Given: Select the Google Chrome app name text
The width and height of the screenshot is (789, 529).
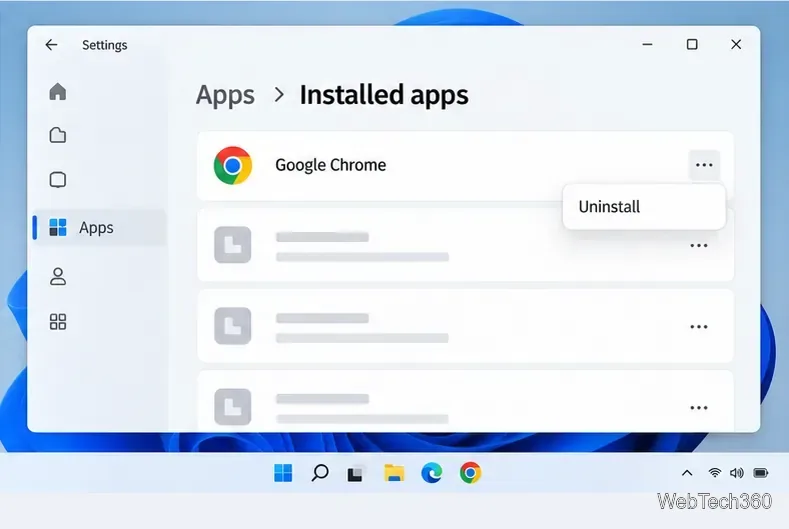Looking at the screenshot, I should (x=331, y=165).
